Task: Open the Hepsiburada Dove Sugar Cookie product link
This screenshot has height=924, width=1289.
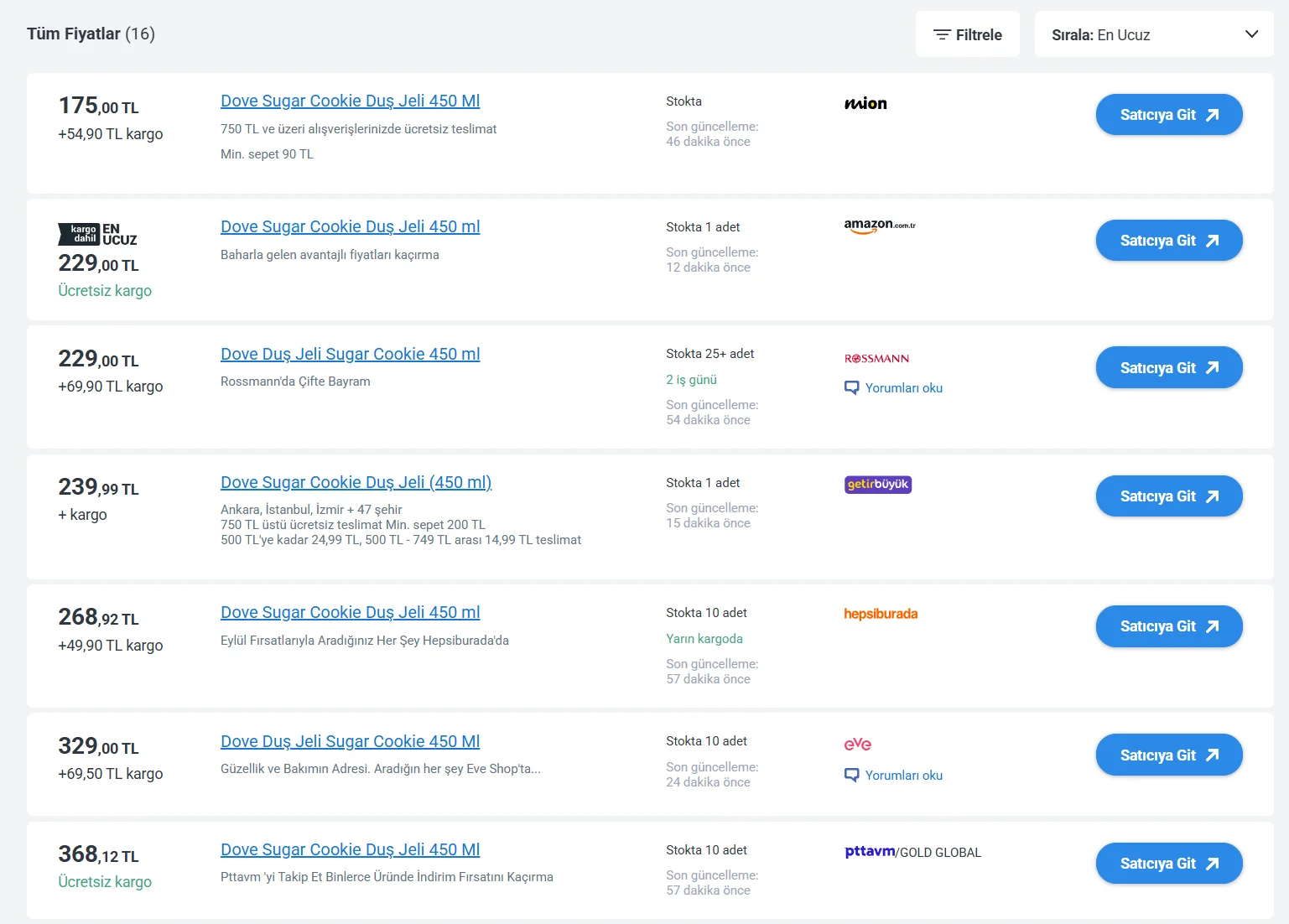Action: 350,612
